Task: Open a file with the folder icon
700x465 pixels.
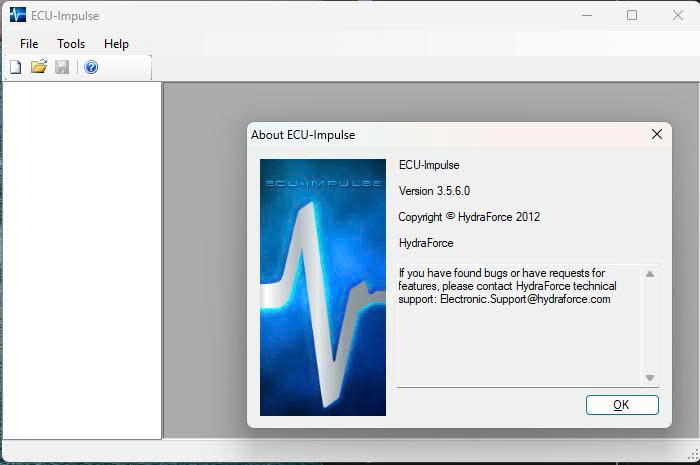Action: (x=39, y=67)
